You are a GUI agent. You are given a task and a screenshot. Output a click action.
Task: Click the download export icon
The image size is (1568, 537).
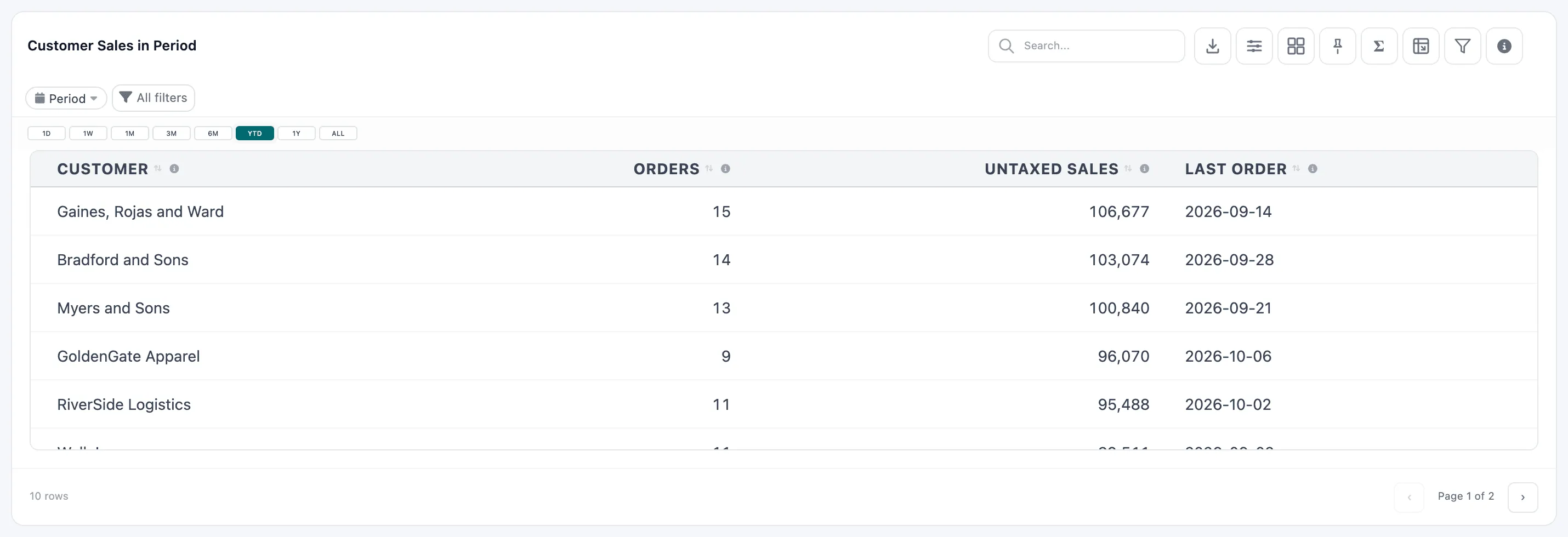[x=1212, y=46]
